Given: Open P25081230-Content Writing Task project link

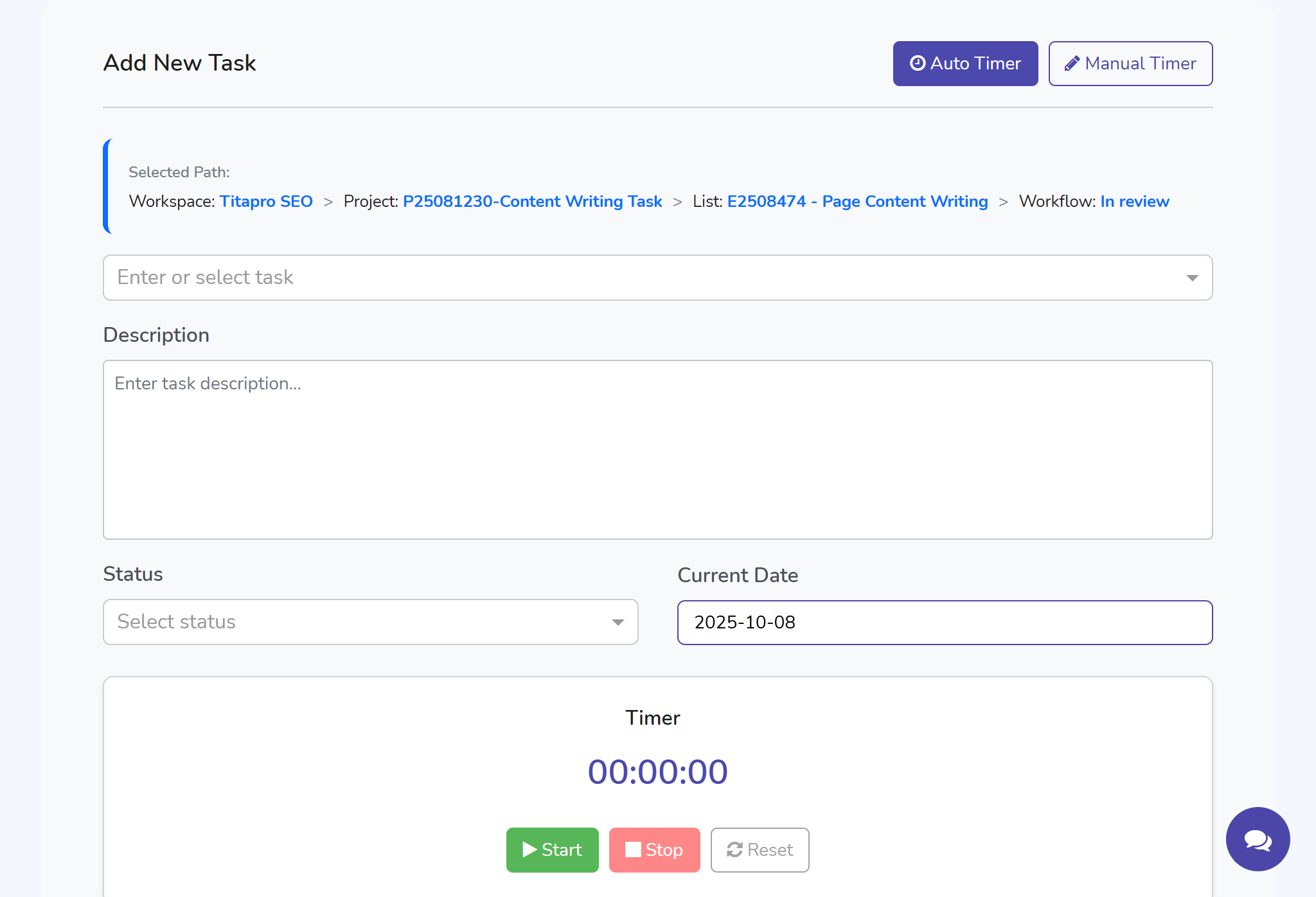Looking at the screenshot, I should pos(532,201).
